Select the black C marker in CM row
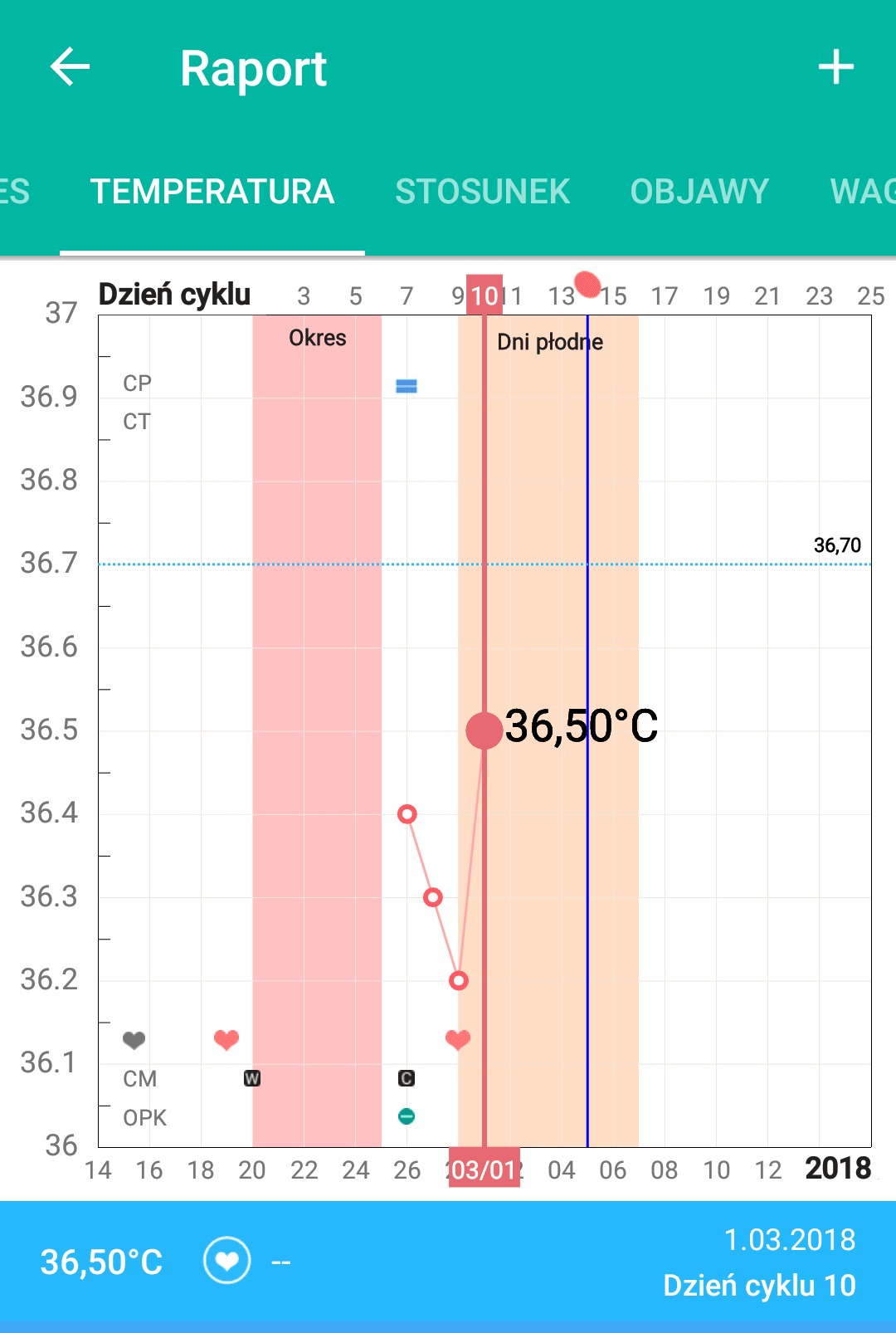The image size is (896, 1333). click(406, 1078)
